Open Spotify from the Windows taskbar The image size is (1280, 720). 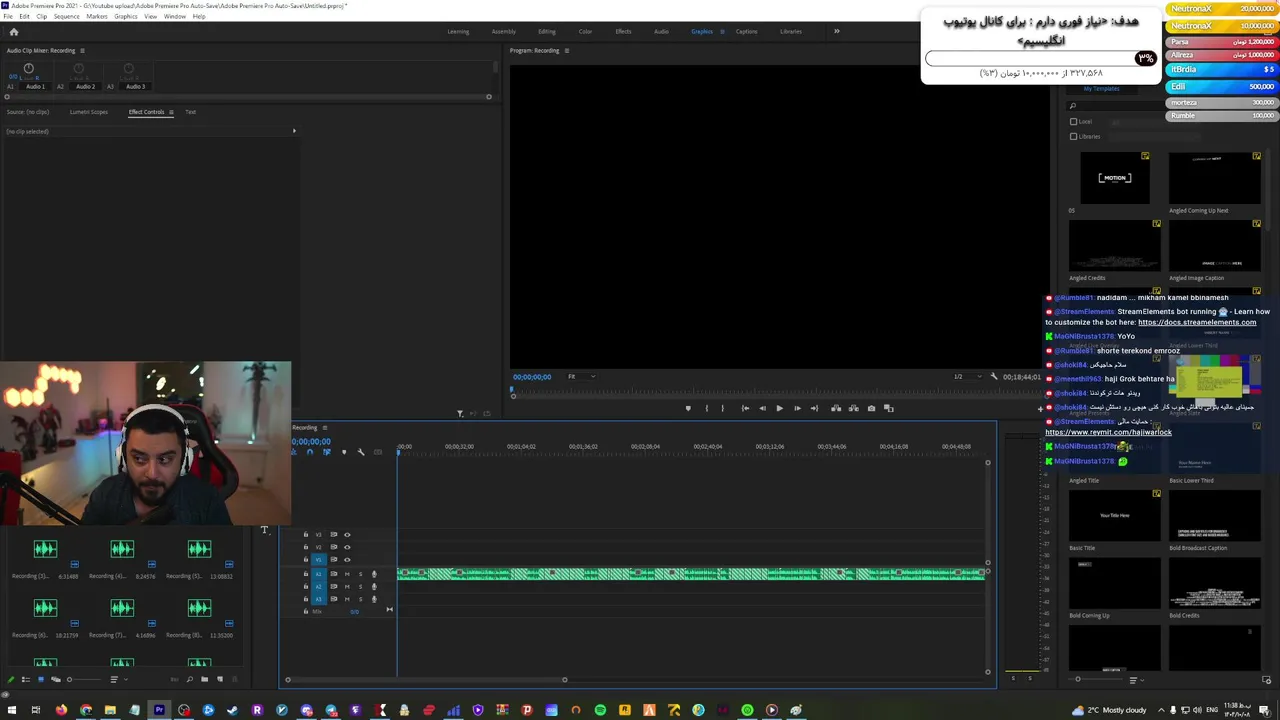point(600,710)
